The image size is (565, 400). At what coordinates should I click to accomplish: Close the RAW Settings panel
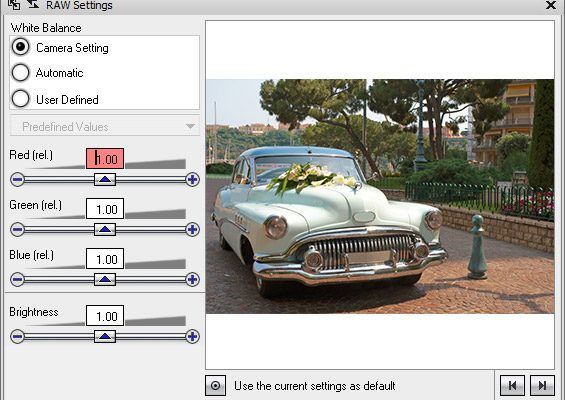[x=551, y=5]
